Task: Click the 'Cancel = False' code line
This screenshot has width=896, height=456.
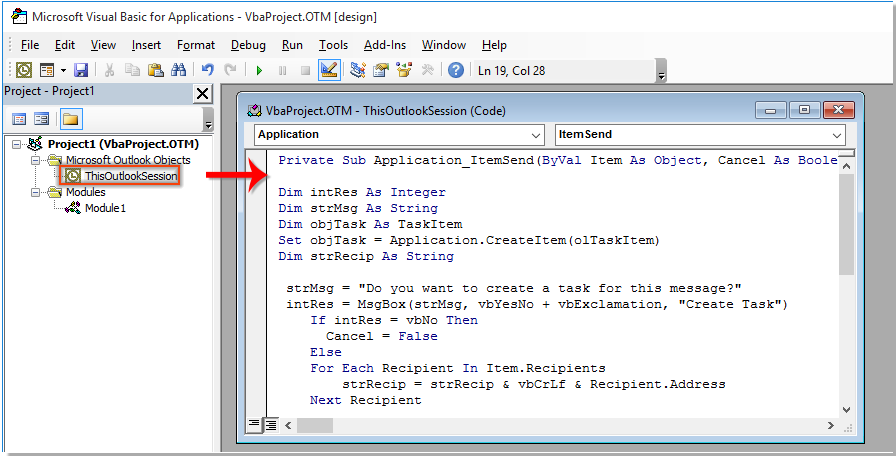Action: point(382,336)
